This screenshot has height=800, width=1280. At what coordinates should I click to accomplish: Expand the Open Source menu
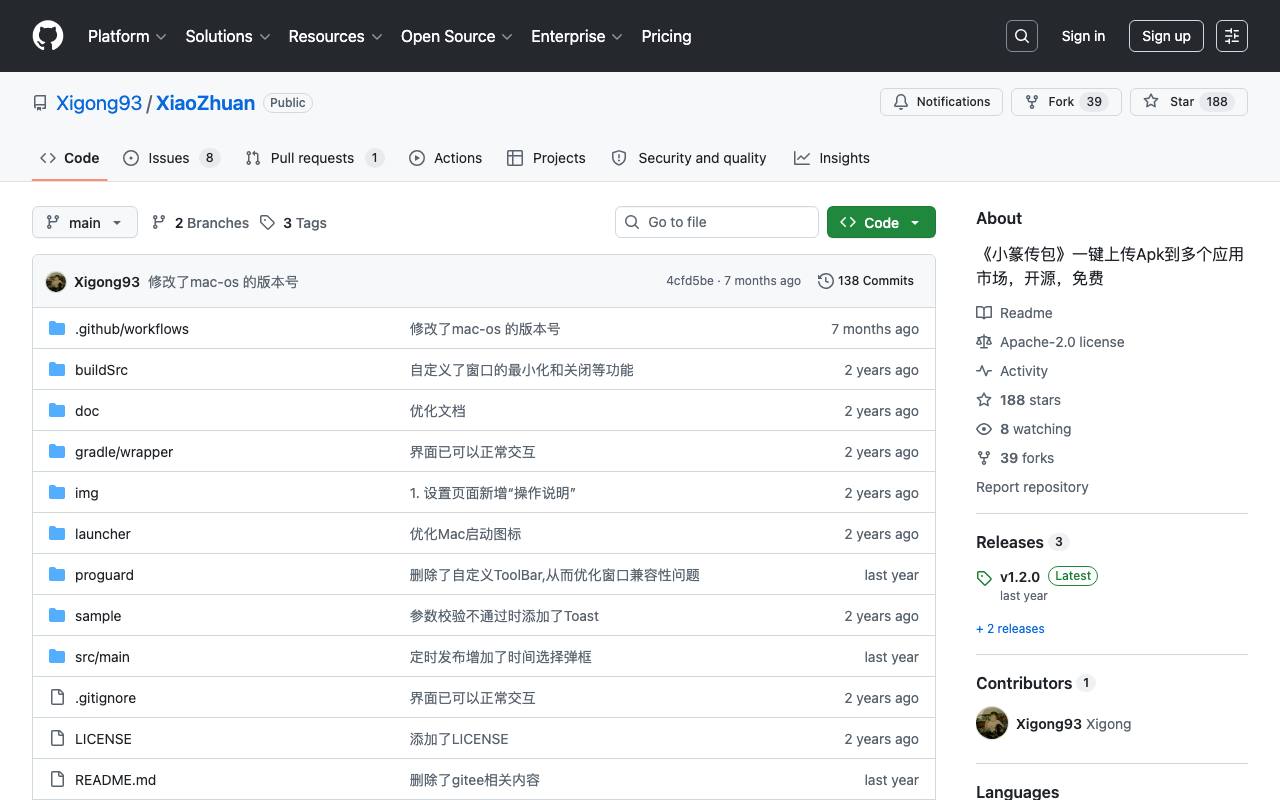(x=457, y=36)
